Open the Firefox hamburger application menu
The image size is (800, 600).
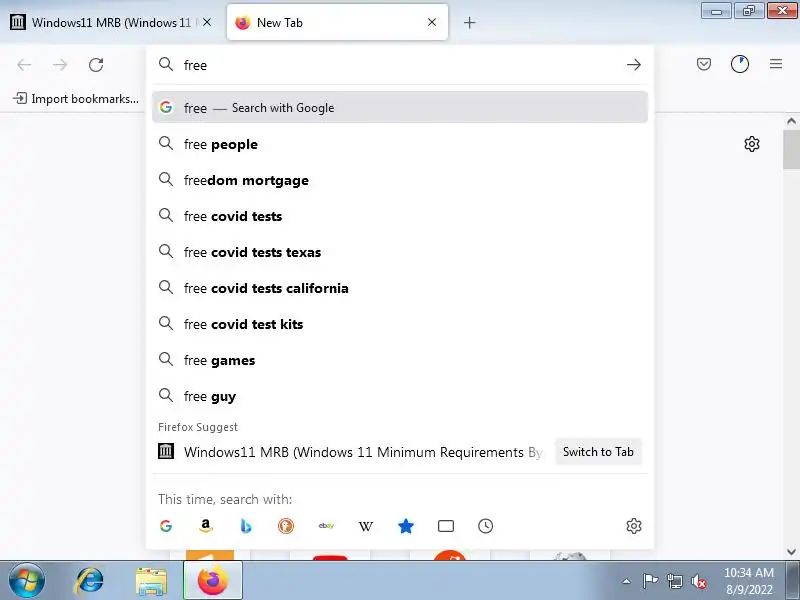pos(776,64)
